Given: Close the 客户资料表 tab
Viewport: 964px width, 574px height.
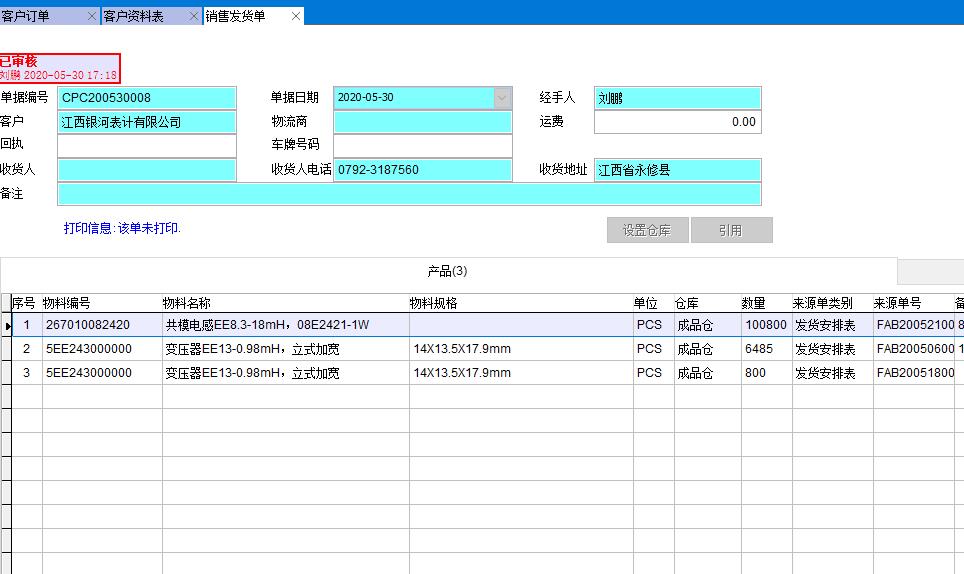Looking at the screenshot, I should (x=194, y=16).
